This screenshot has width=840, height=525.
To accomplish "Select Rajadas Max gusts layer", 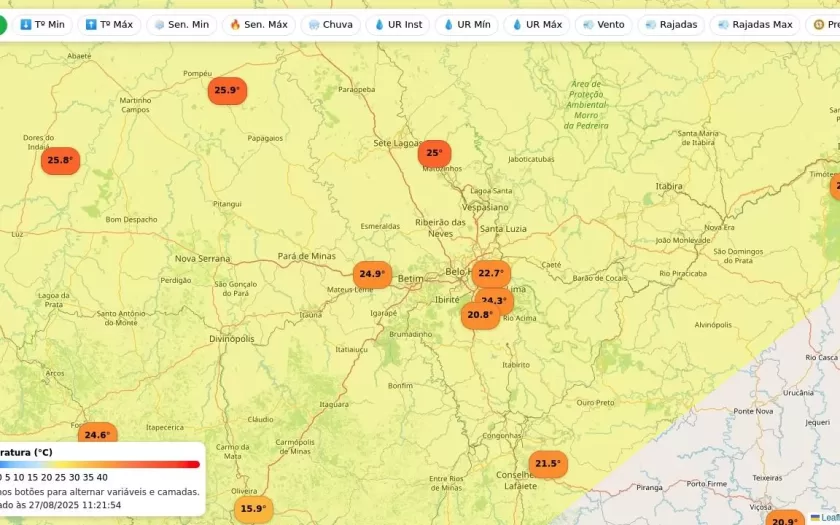I will 754,25.
